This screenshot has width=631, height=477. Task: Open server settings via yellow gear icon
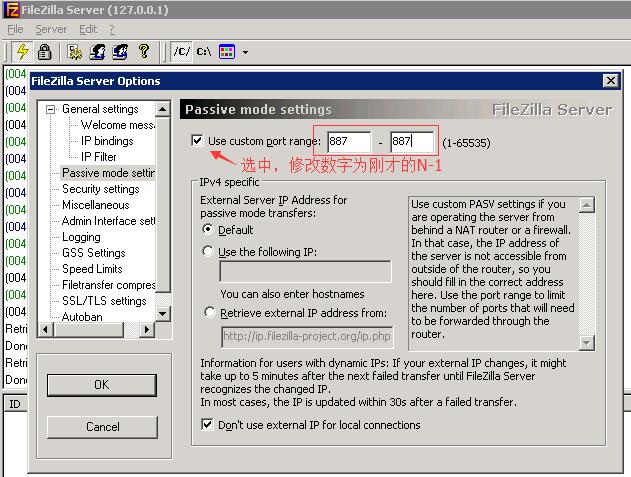75,52
